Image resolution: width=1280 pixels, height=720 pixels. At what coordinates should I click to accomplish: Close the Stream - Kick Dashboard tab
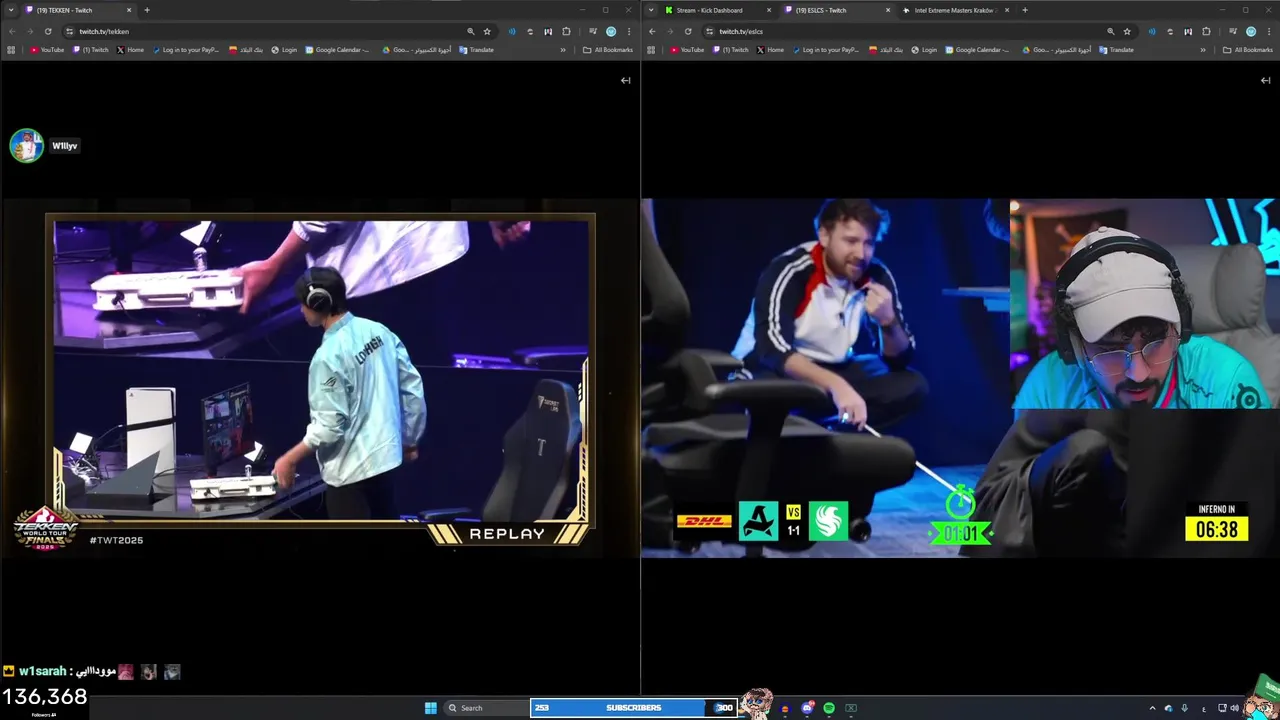pos(769,10)
